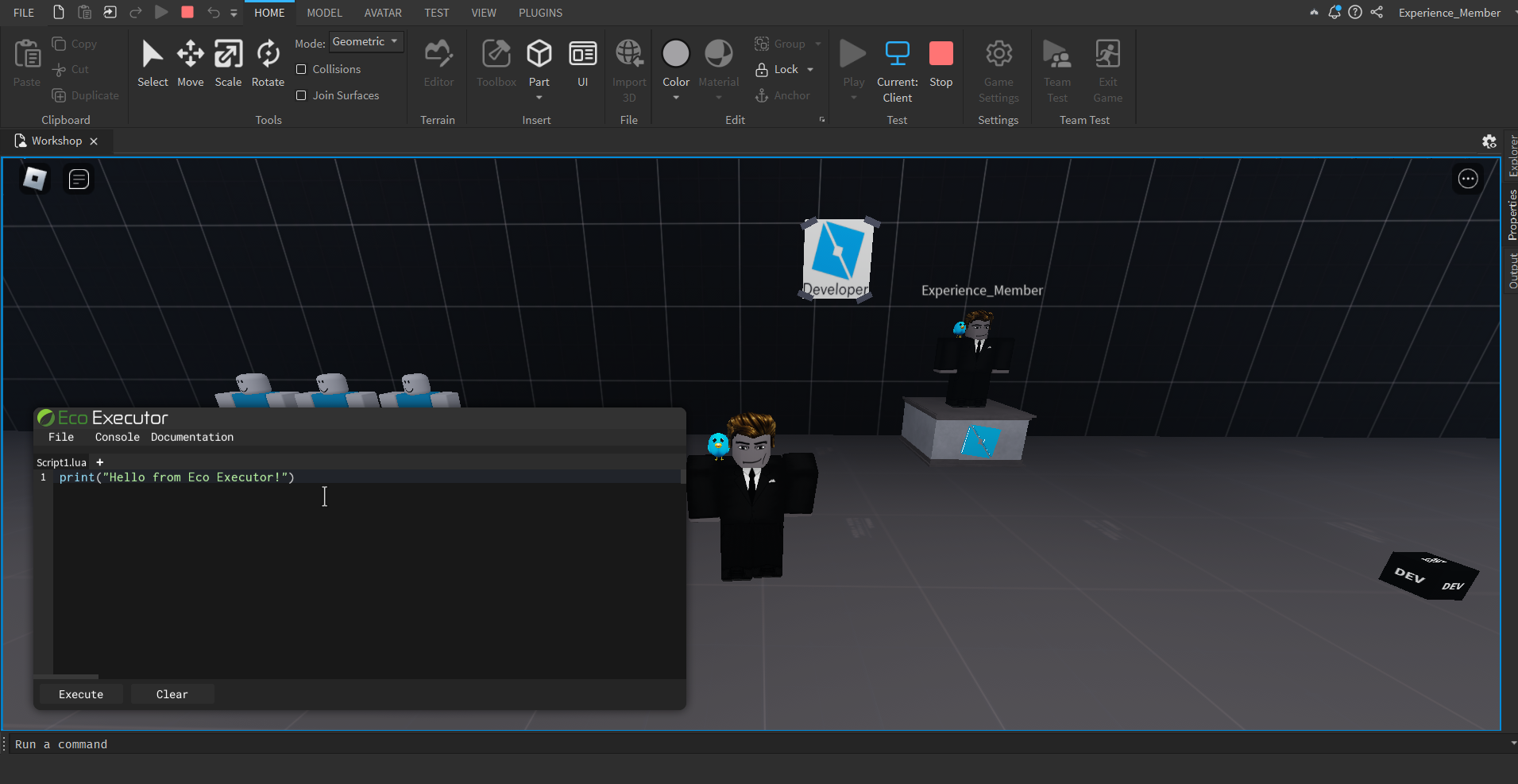Click the undo arrow in quick access bar

213,12
